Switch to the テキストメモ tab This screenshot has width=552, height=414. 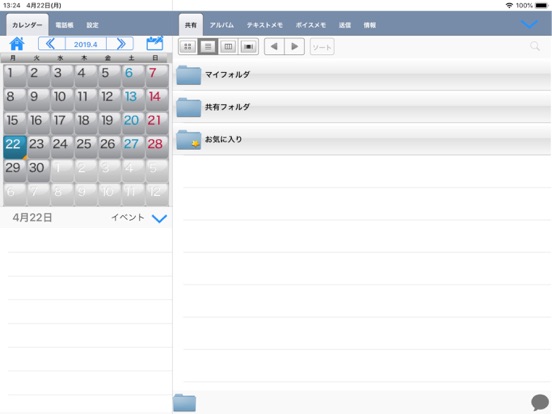point(265,25)
